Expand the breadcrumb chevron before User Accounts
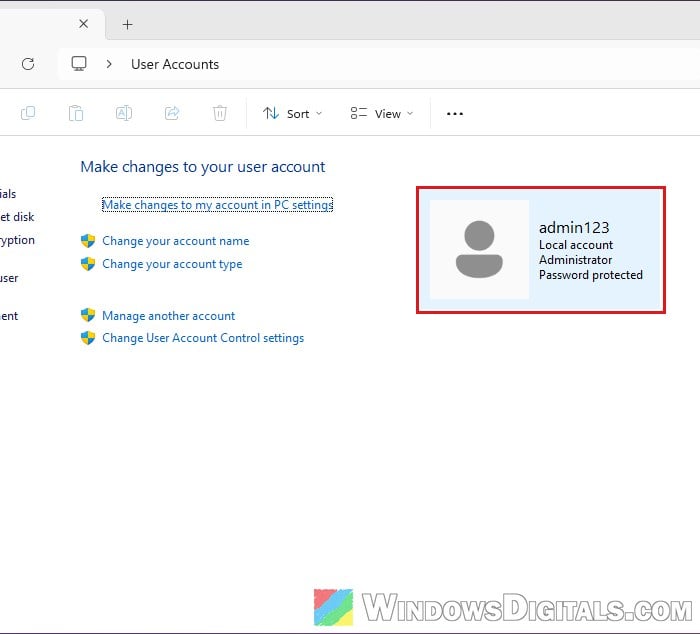The image size is (700, 634). coord(109,64)
